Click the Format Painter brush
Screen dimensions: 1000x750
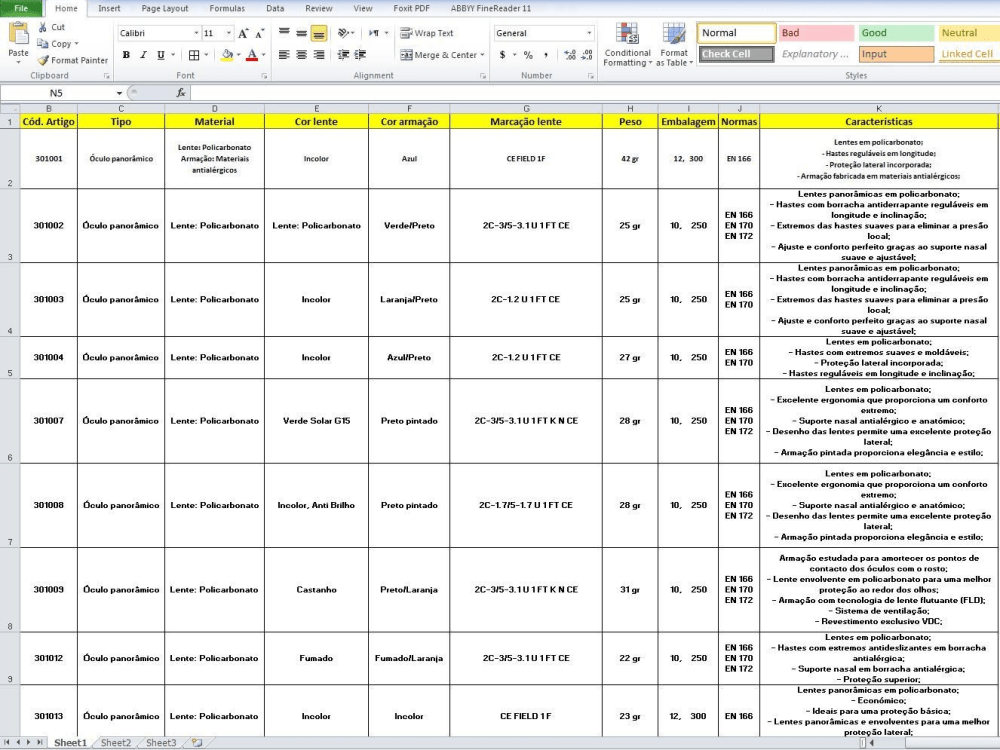click(43, 60)
